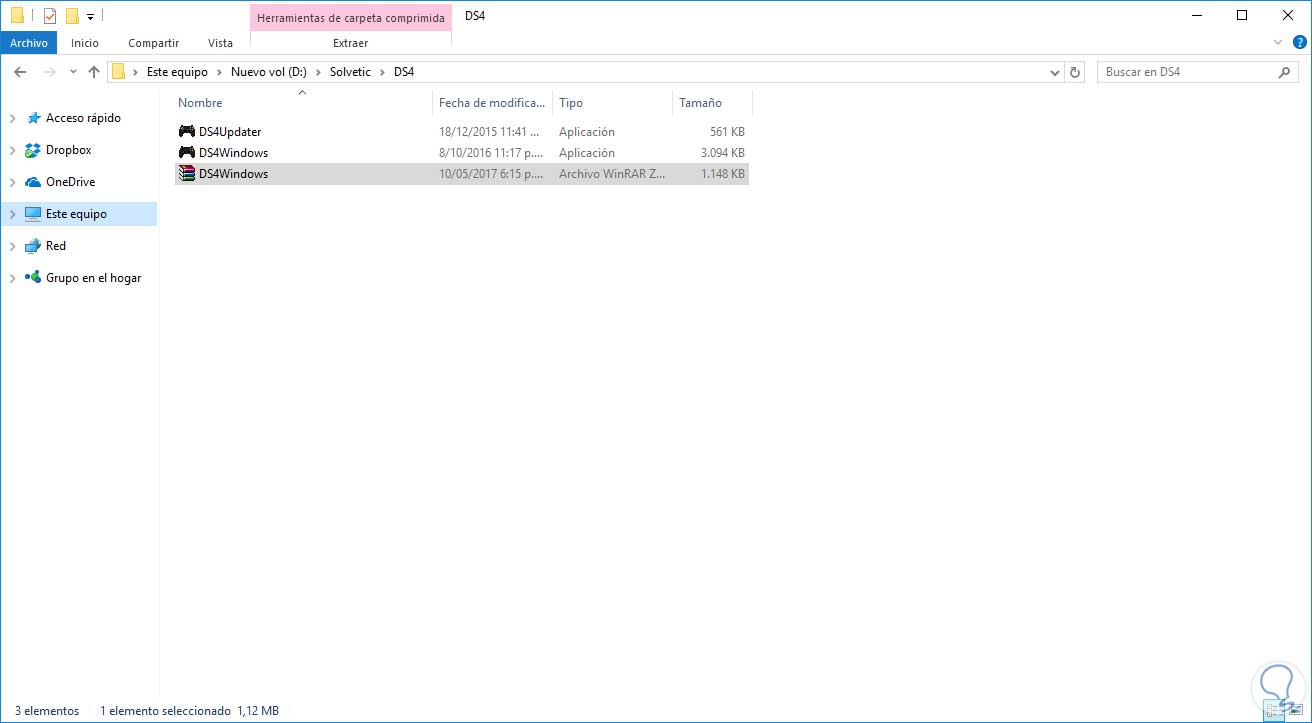Click the Red network icon

(x=33, y=246)
